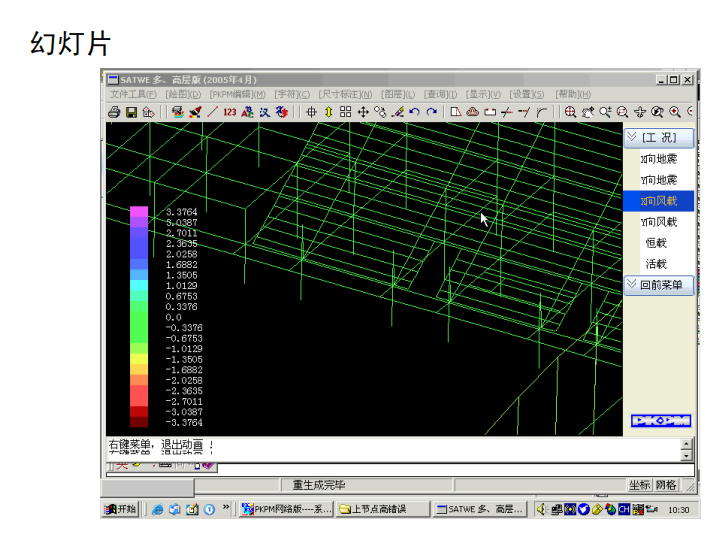The image size is (717, 536).
Task: Click the red rectangle break tool icon
Action: (490, 112)
